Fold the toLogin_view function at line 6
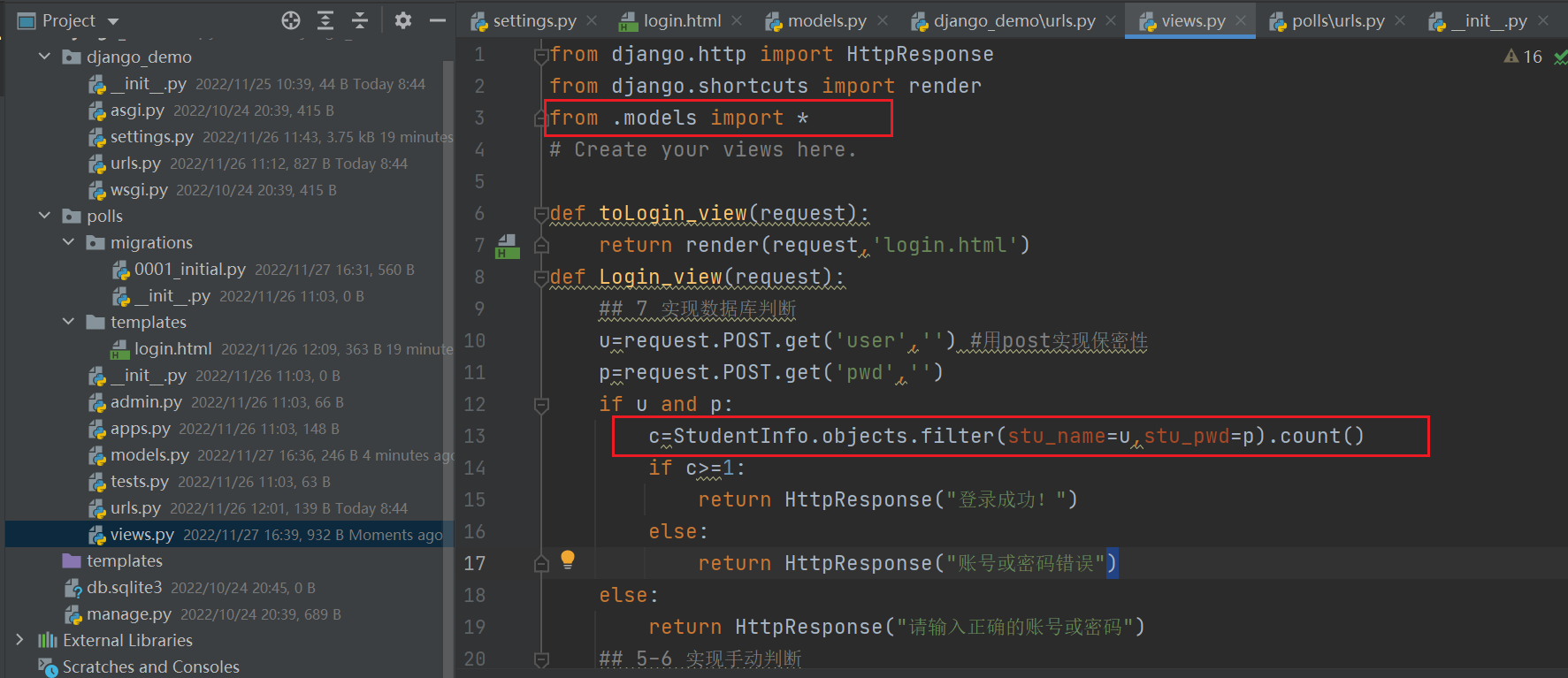Viewport: 1568px width, 678px height. click(x=541, y=214)
